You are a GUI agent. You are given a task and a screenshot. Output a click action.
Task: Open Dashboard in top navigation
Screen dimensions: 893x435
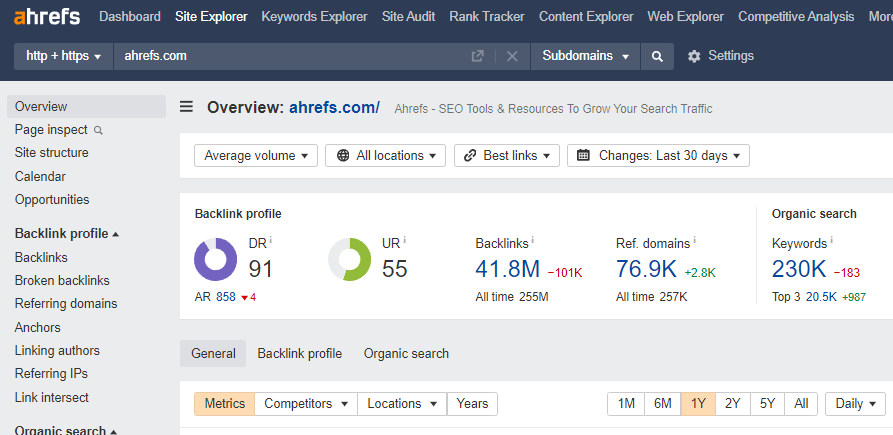tap(130, 17)
